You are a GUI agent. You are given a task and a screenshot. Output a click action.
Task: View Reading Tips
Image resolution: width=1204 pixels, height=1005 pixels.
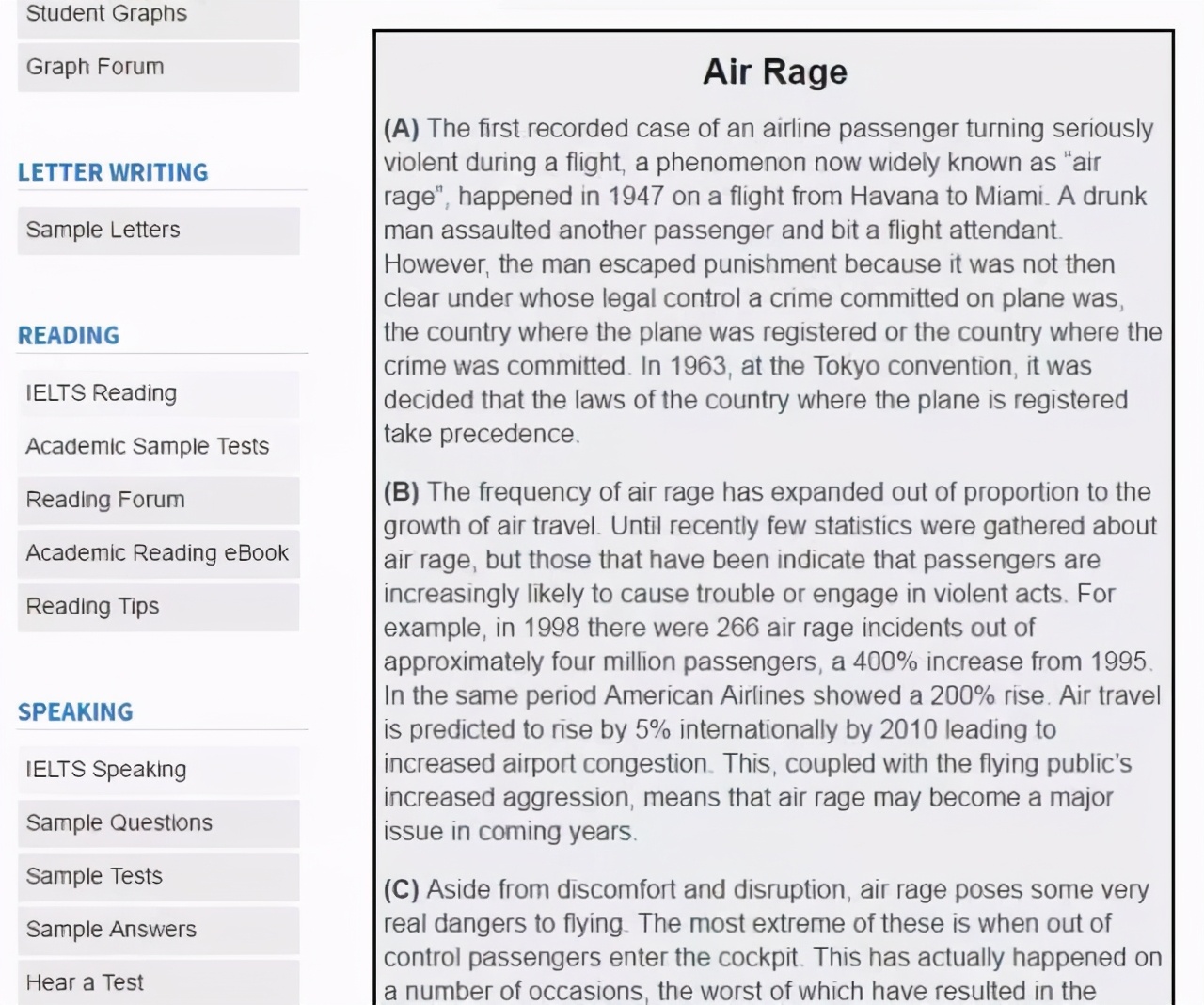[x=158, y=607]
